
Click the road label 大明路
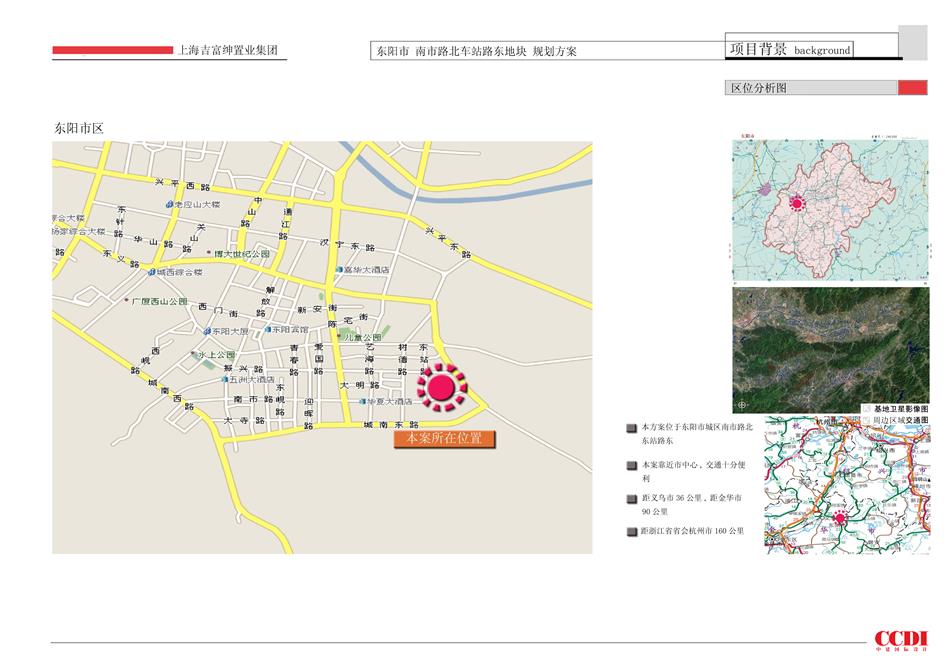359,385
